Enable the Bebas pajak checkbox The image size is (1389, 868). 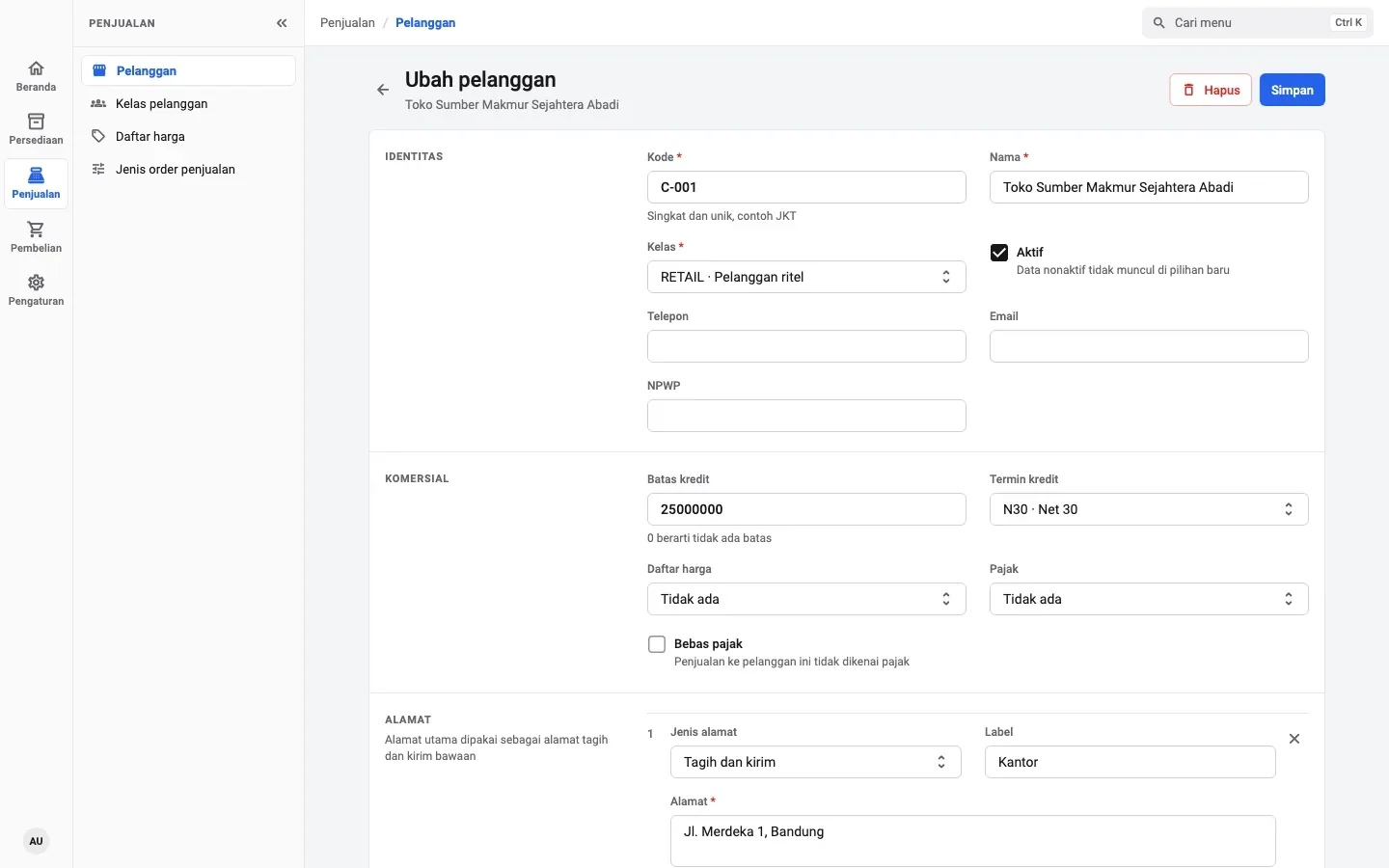click(657, 644)
